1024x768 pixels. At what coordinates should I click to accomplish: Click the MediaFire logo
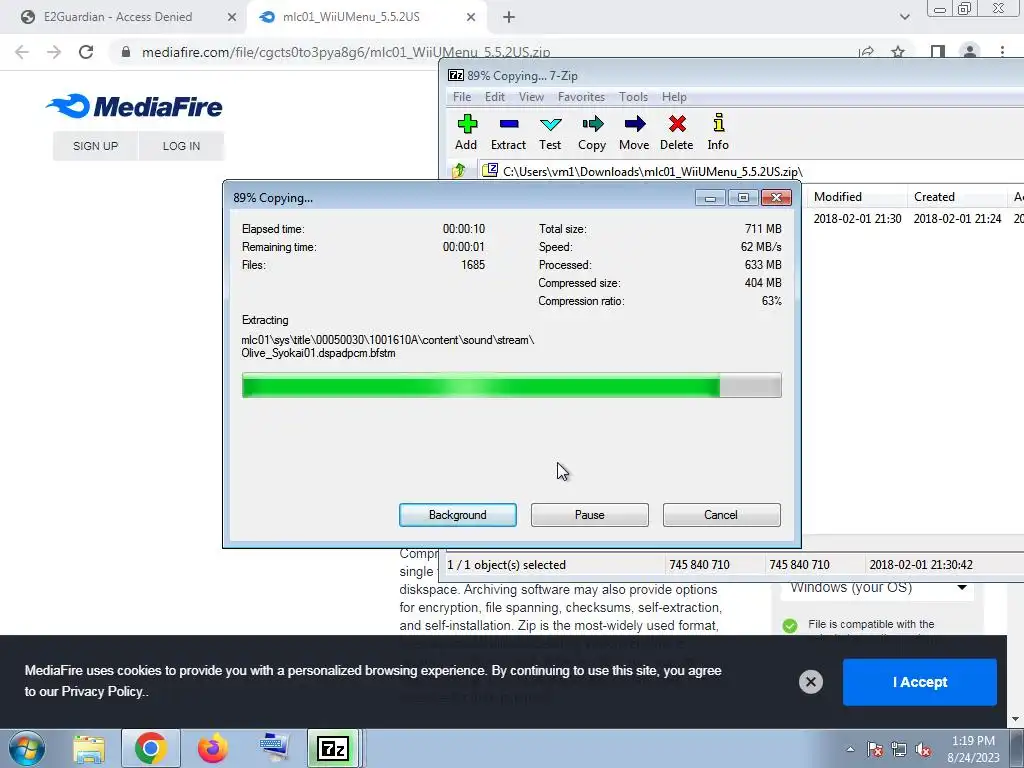click(134, 106)
